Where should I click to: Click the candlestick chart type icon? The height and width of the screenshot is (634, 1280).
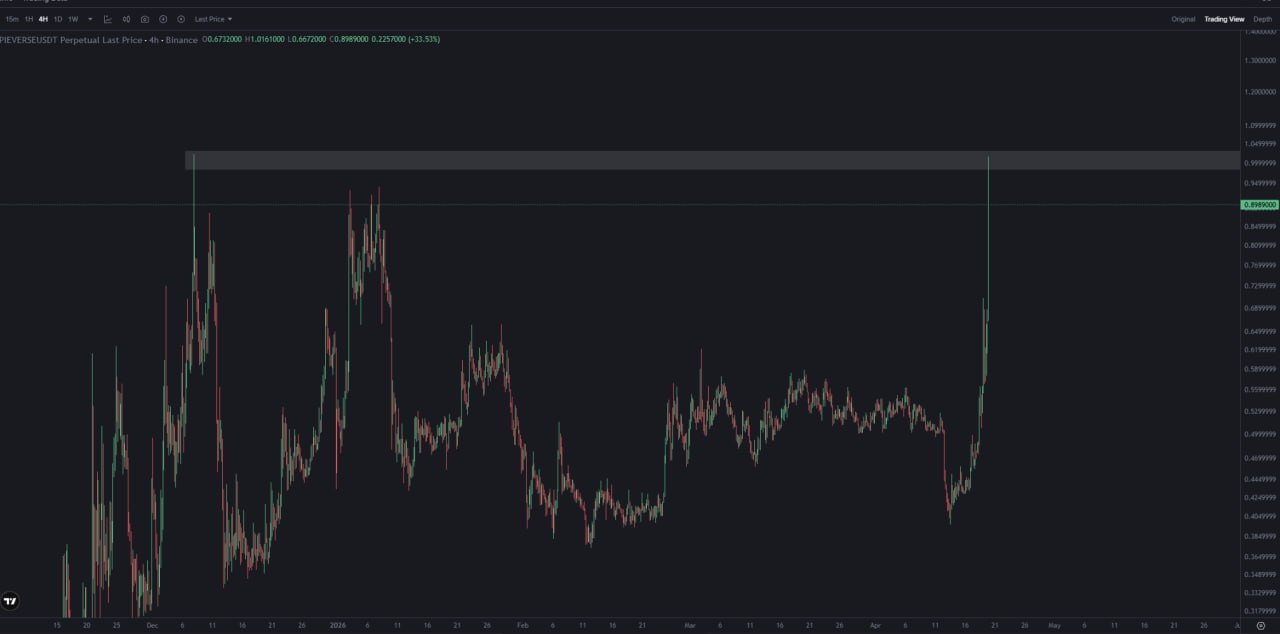[126, 19]
